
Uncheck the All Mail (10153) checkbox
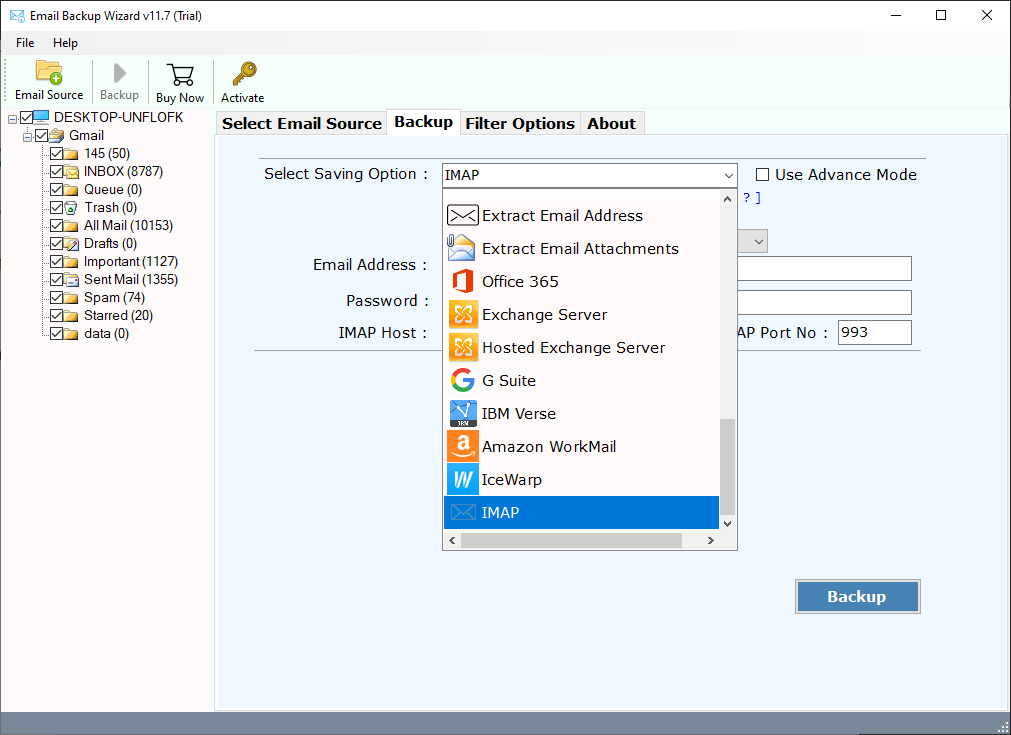[57, 226]
